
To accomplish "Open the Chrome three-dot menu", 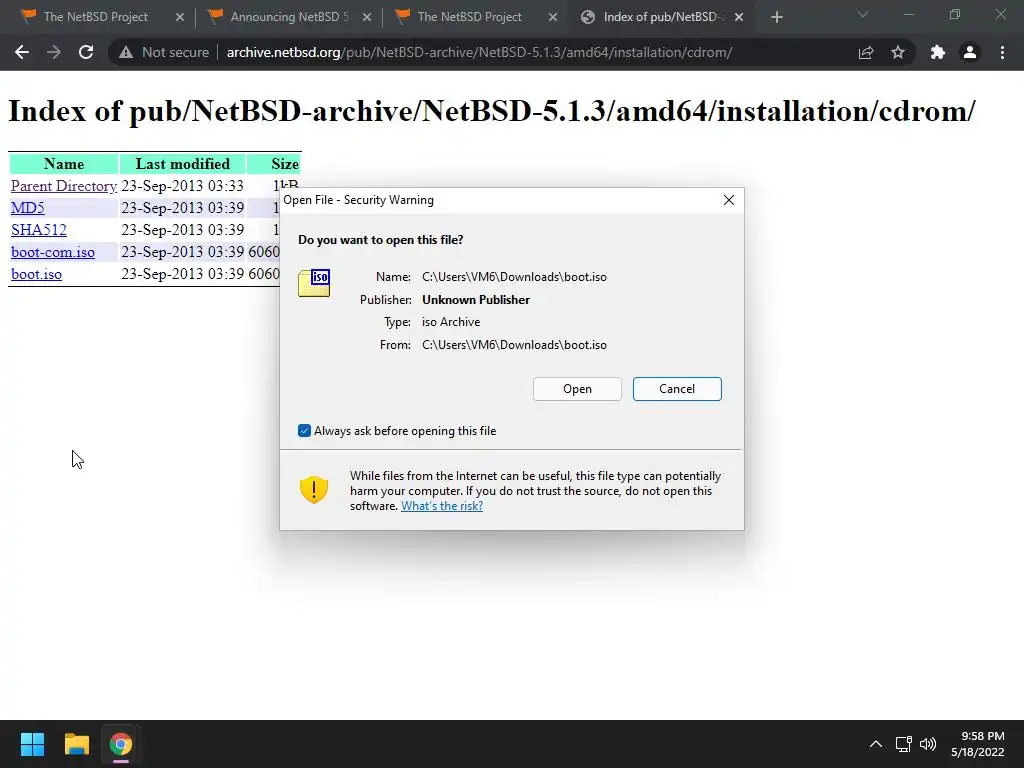I will coord(1002,52).
